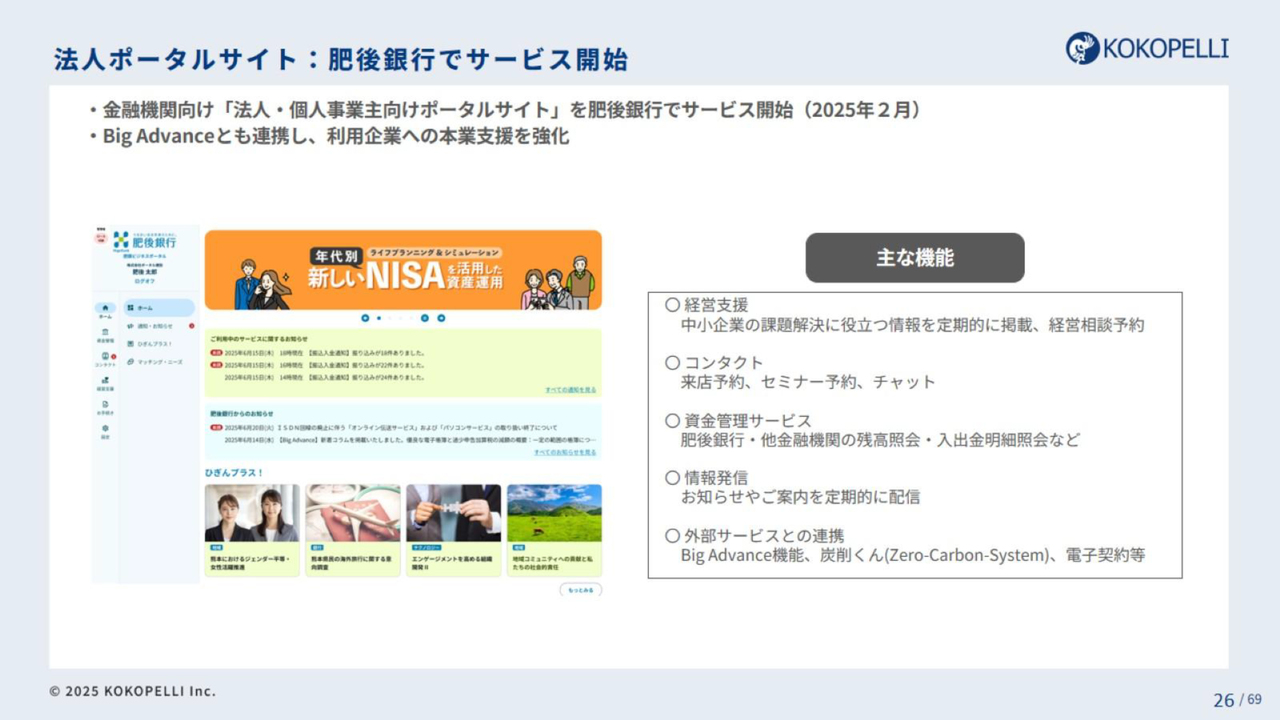Open the engagement organization article card

coord(453,529)
